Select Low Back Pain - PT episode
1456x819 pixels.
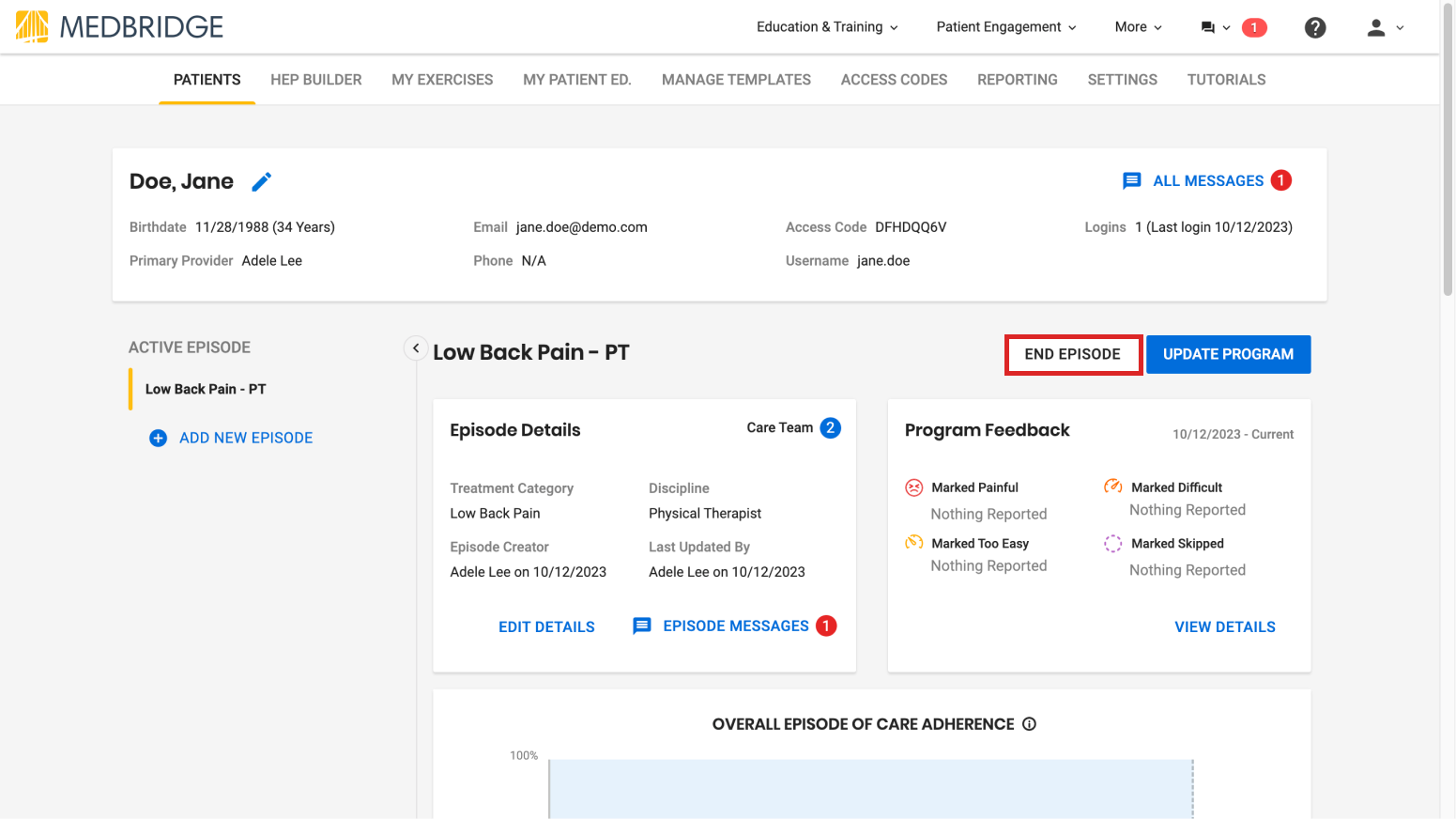tap(206, 389)
